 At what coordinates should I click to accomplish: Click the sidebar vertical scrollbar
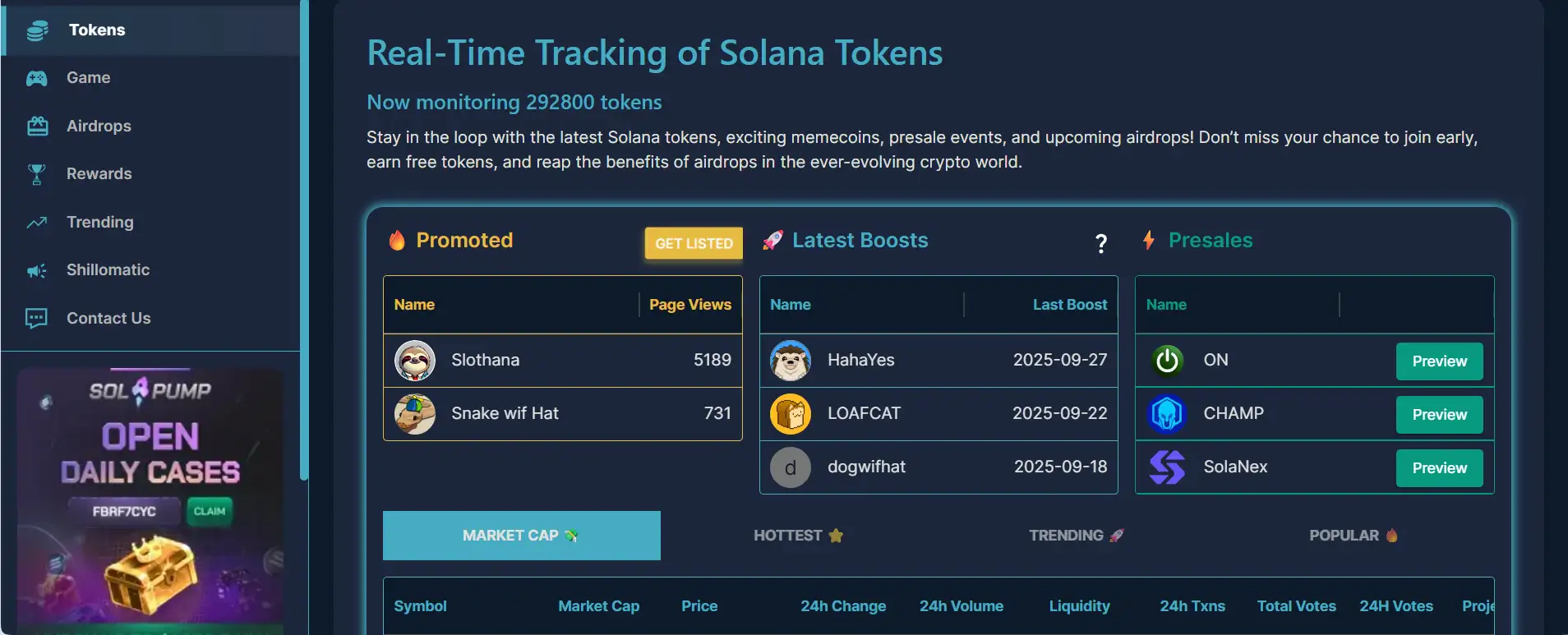304,246
